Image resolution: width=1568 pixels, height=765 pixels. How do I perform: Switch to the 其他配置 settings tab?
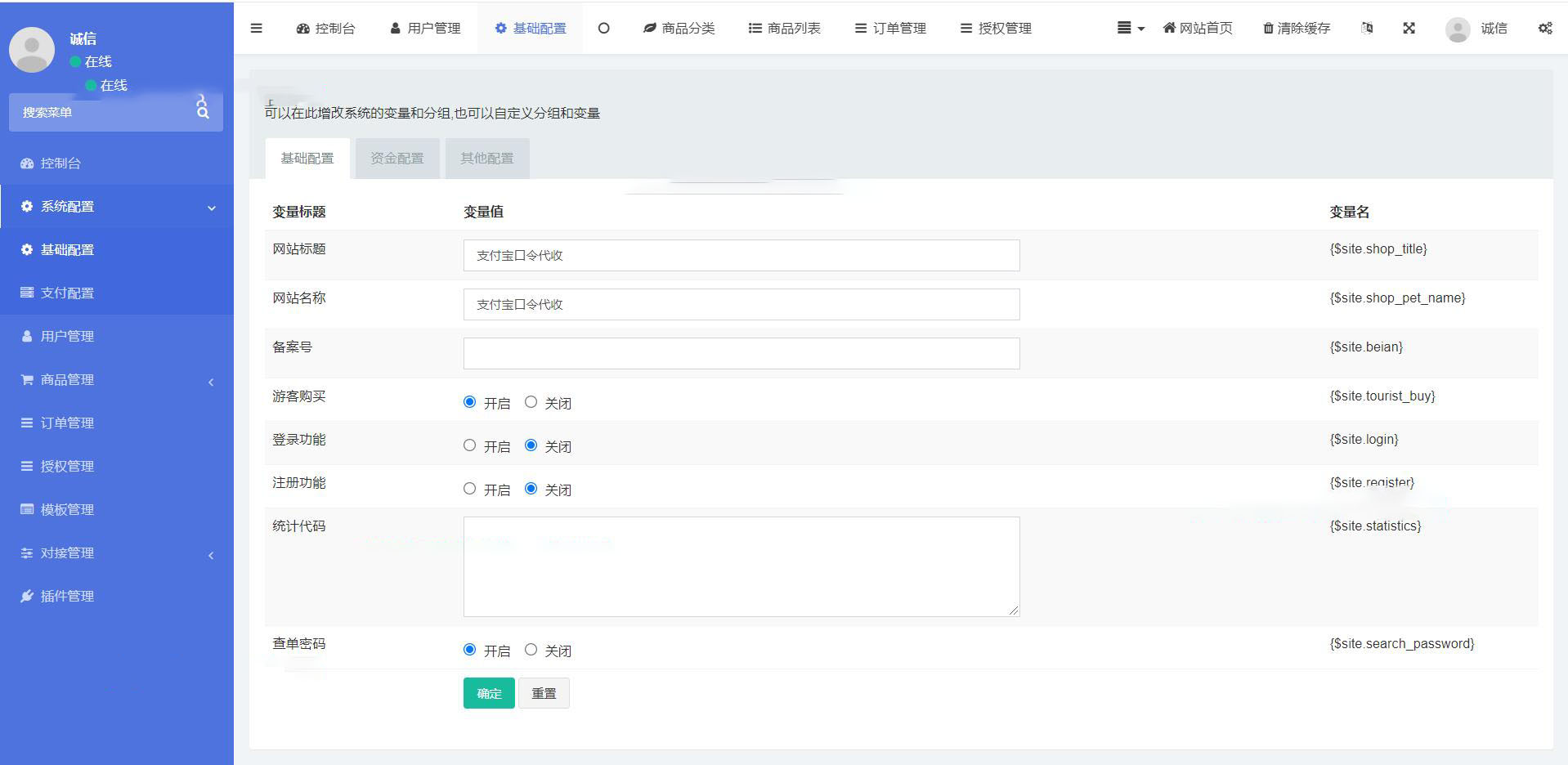tap(487, 159)
